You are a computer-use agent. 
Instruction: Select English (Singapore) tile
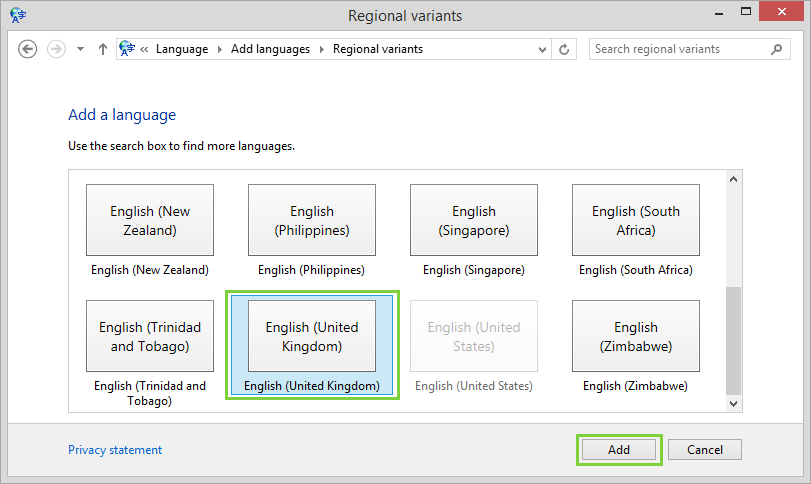pyautogui.click(x=473, y=220)
